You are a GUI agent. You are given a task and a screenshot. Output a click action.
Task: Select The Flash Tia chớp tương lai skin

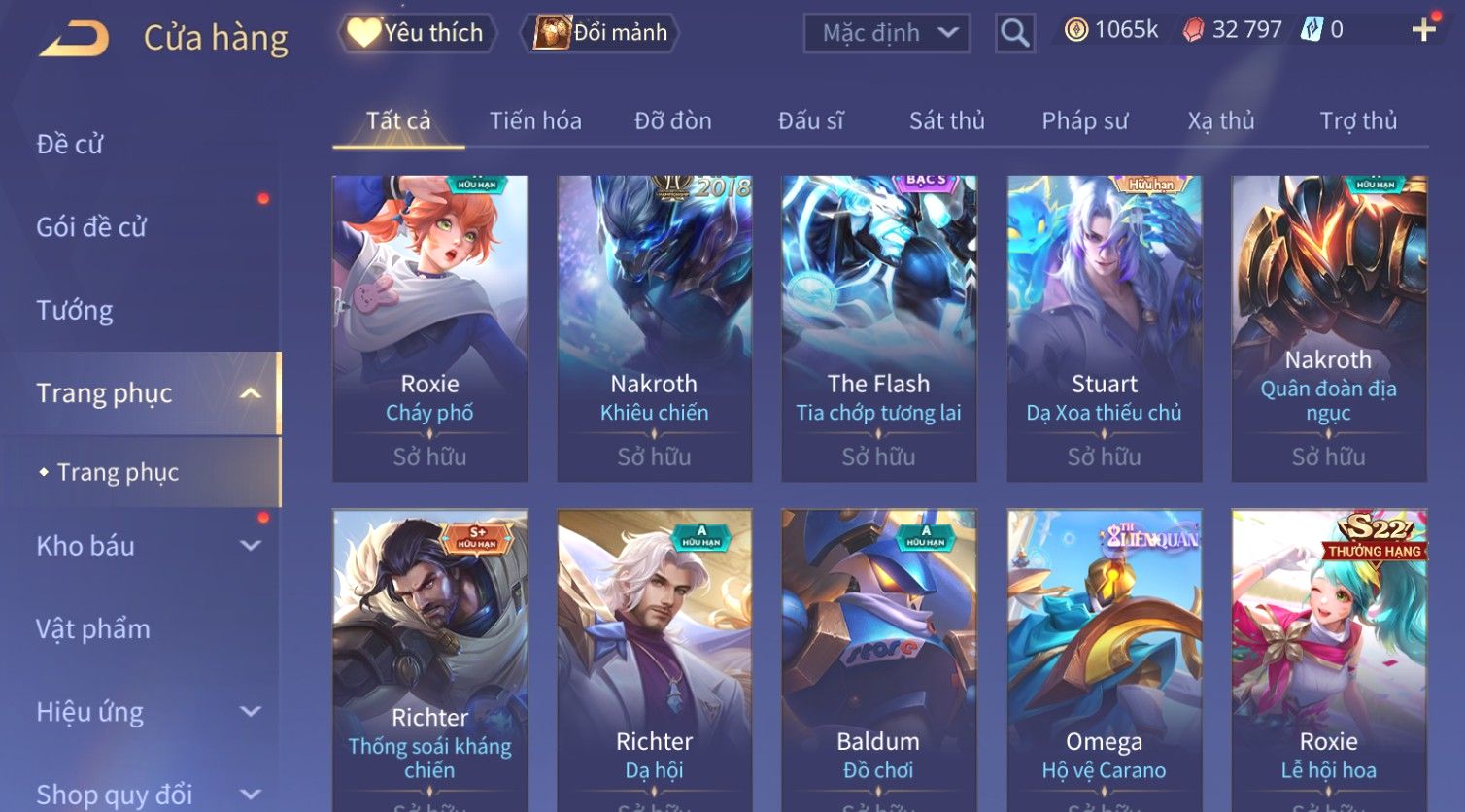click(x=879, y=328)
